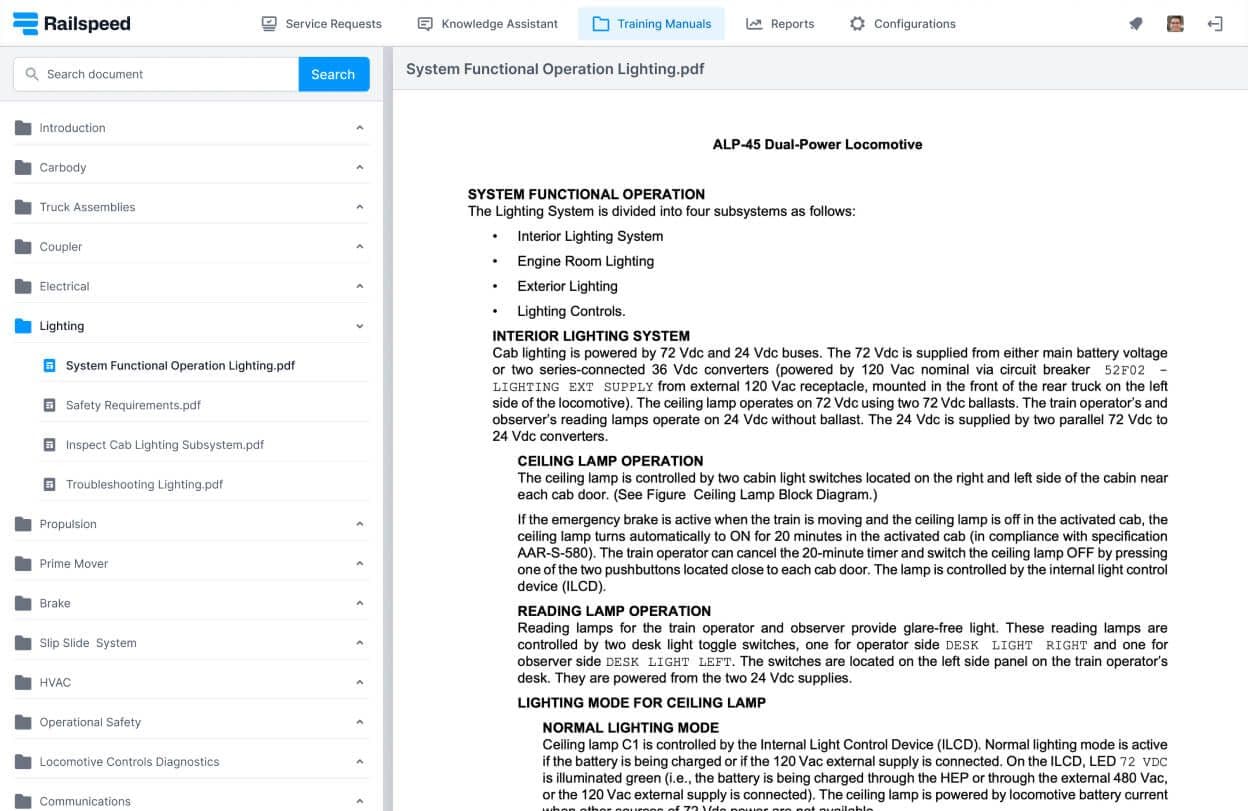1248x811 pixels.
Task: Expand the Communications section chevron
Action: (x=360, y=801)
